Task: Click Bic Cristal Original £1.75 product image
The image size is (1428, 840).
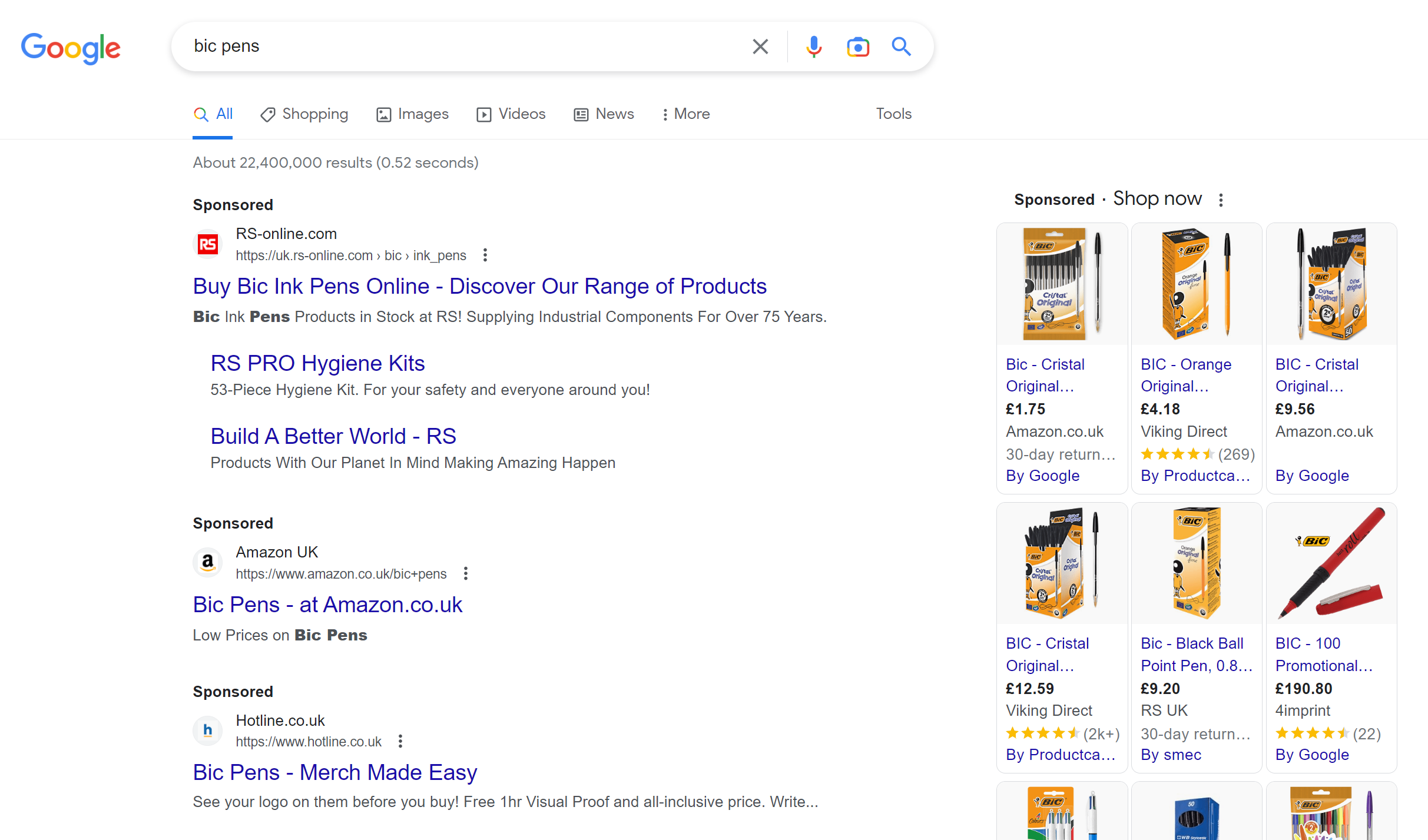Action: [x=1062, y=284]
